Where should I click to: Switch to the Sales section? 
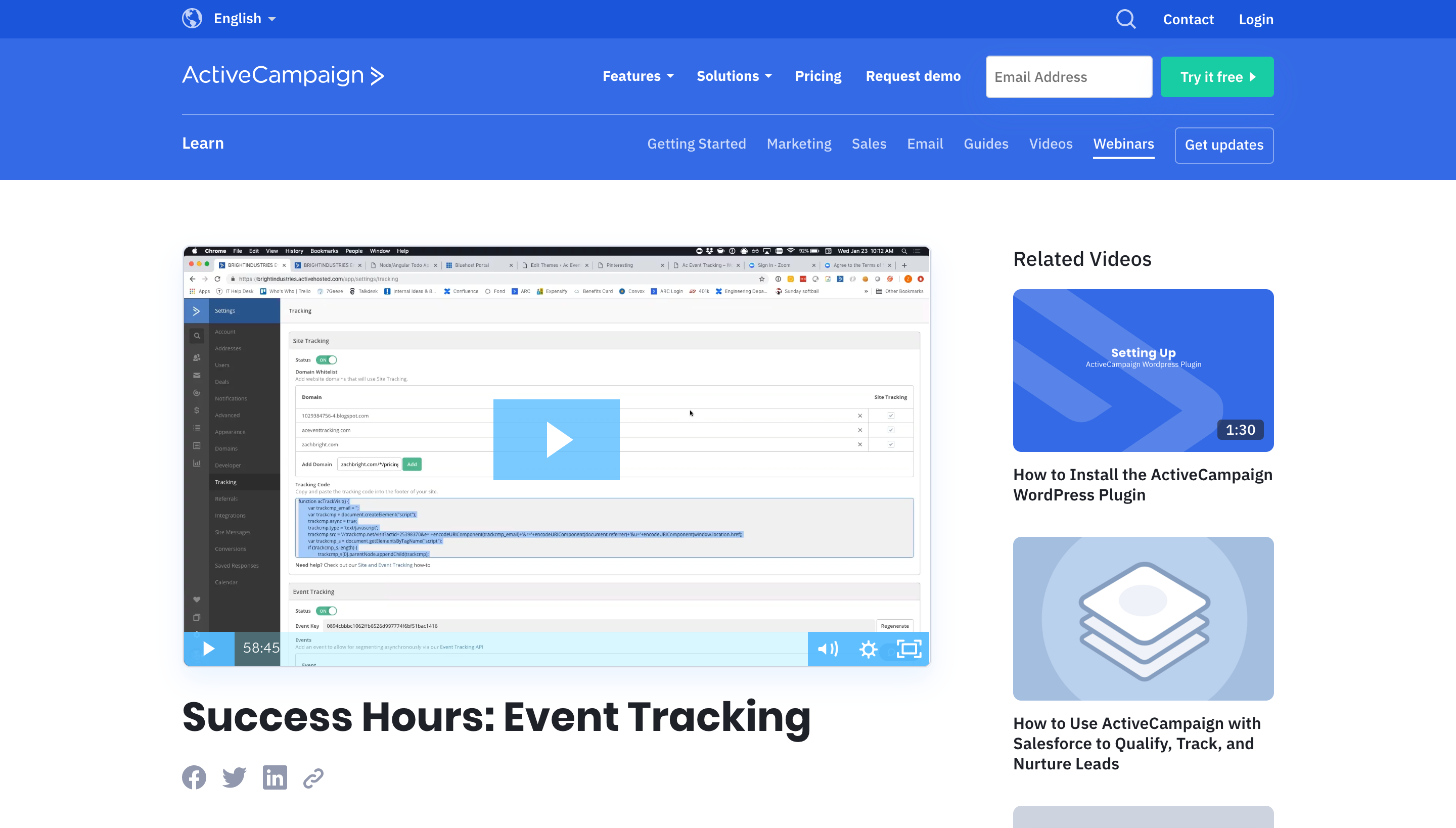pyautogui.click(x=869, y=144)
